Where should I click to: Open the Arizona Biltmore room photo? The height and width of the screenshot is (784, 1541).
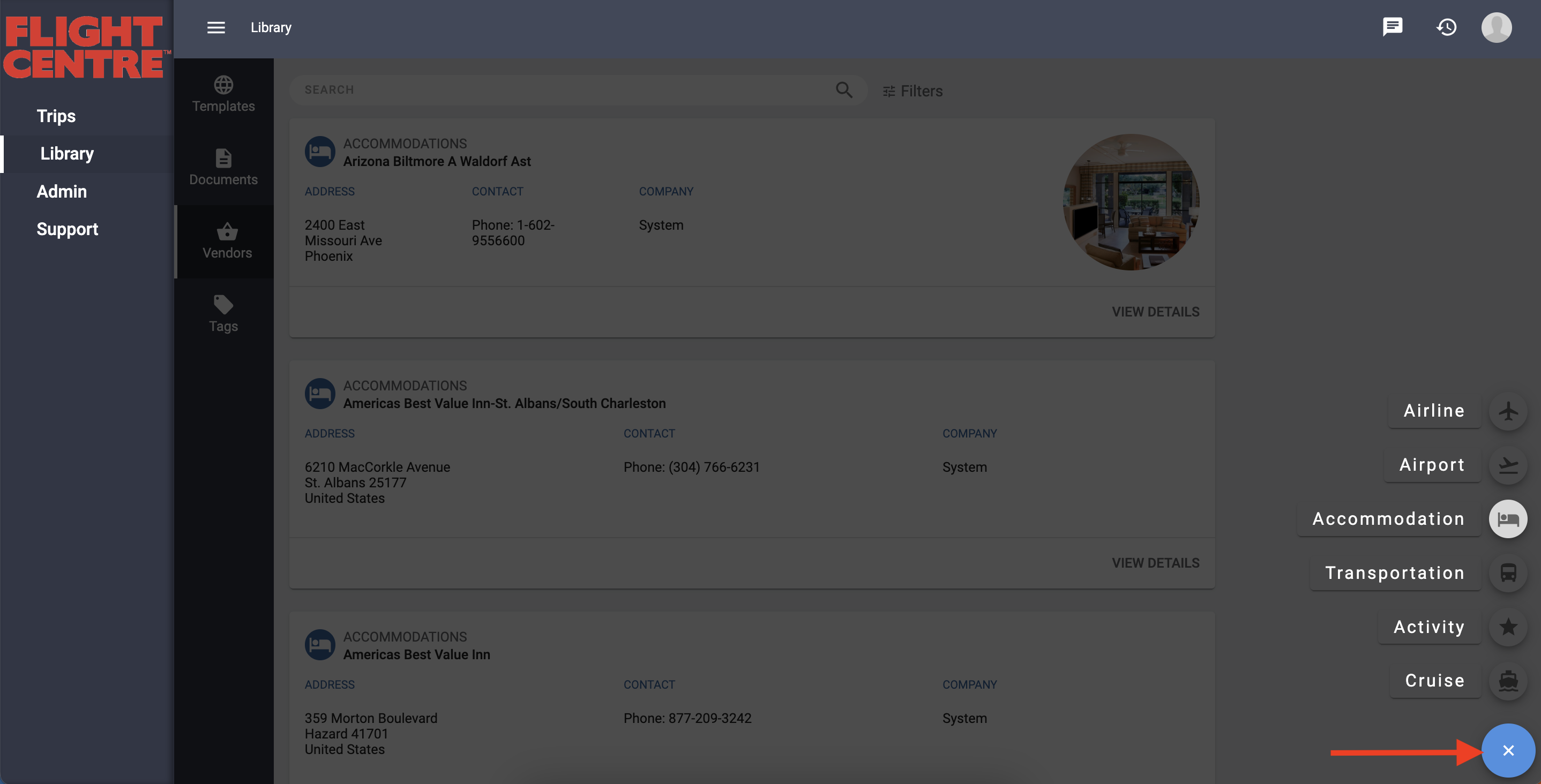pos(1131,202)
